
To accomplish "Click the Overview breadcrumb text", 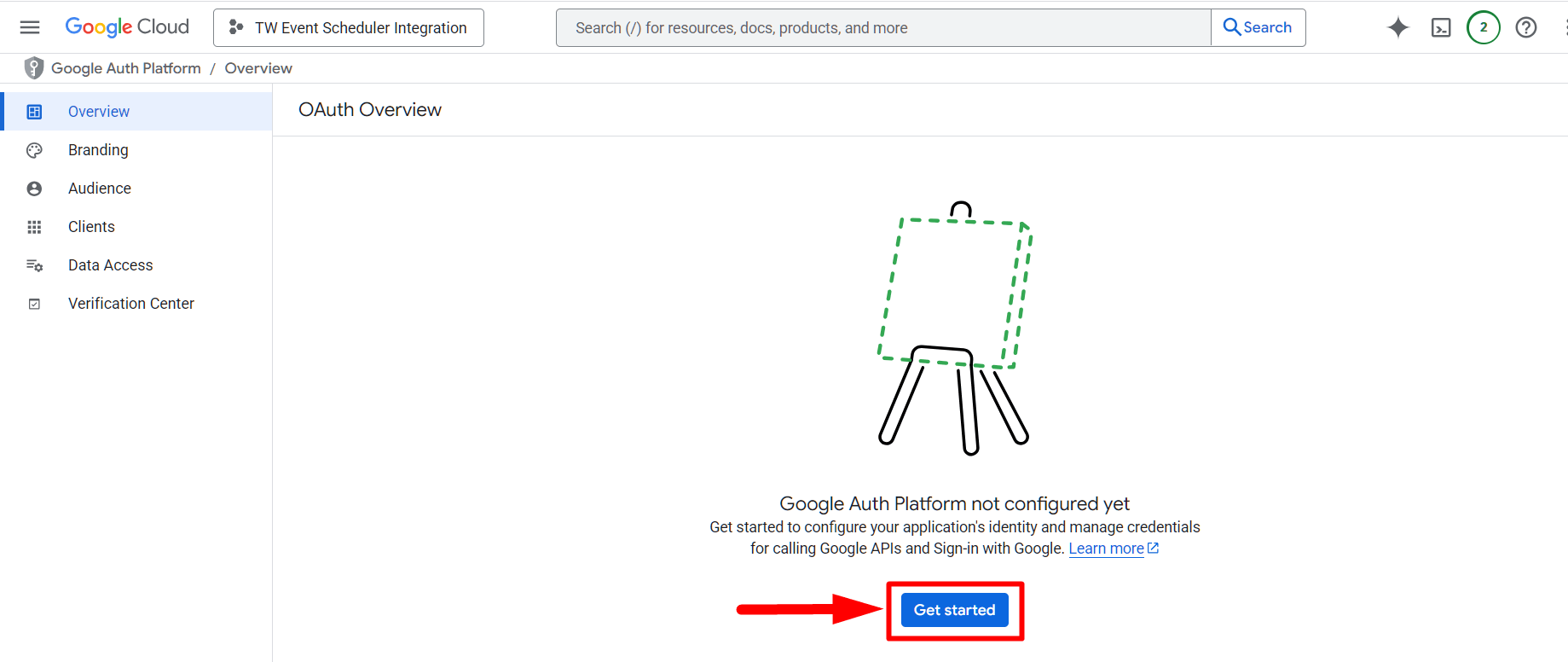I will click(x=258, y=68).
